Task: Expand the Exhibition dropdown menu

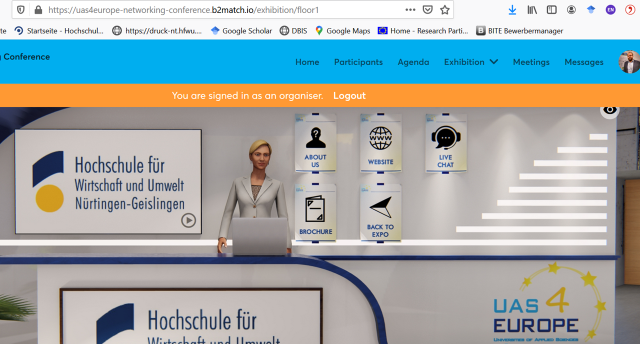Action: [x=471, y=62]
